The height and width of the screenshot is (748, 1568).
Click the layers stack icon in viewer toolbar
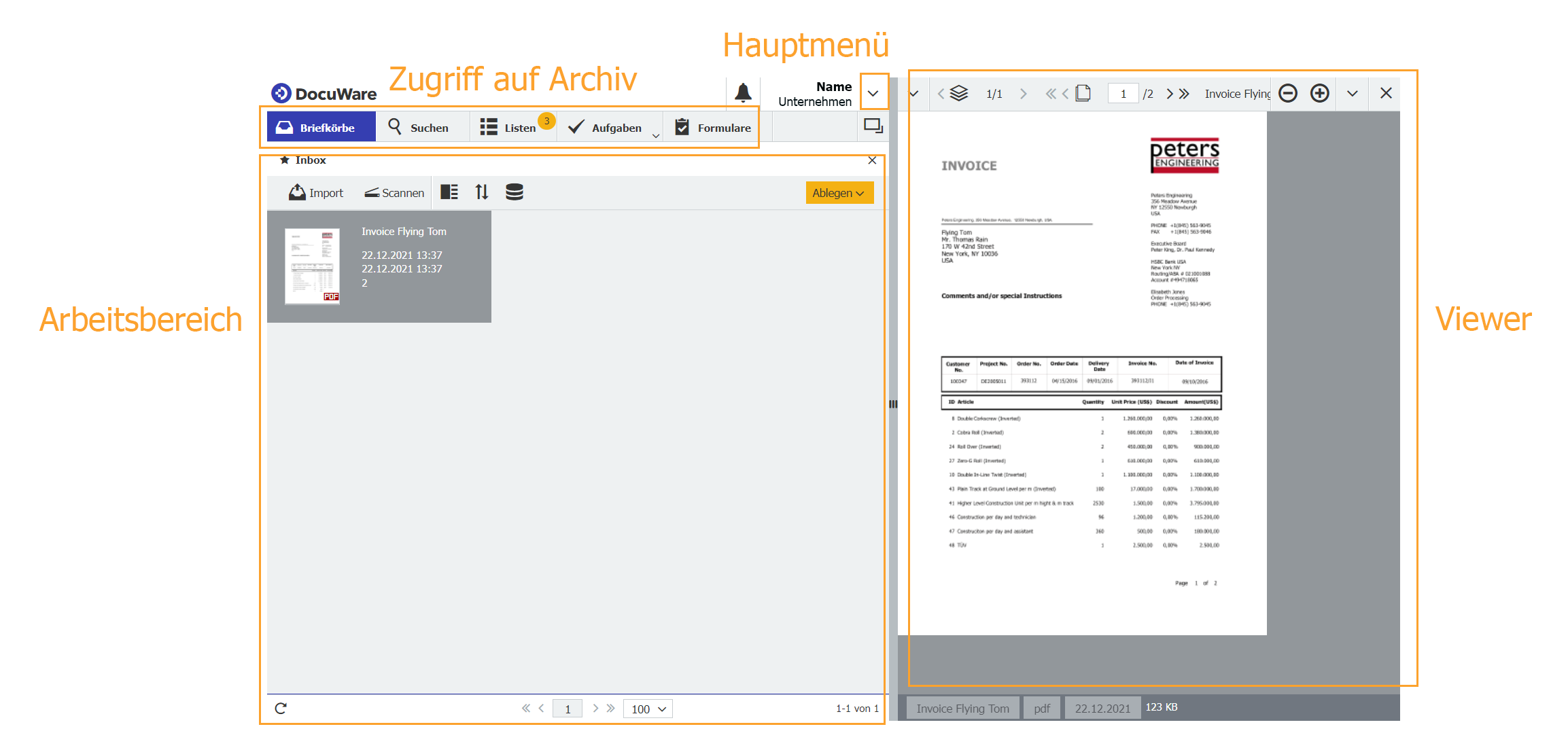(959, 93)
